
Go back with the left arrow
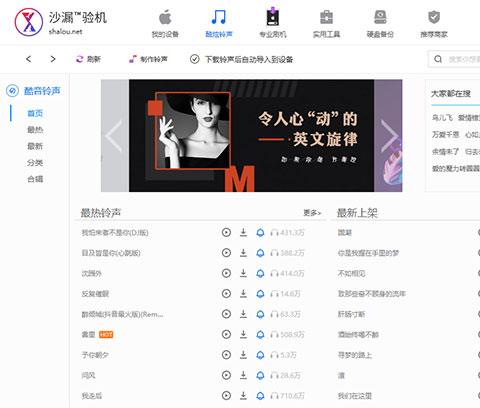pos(29,59)
